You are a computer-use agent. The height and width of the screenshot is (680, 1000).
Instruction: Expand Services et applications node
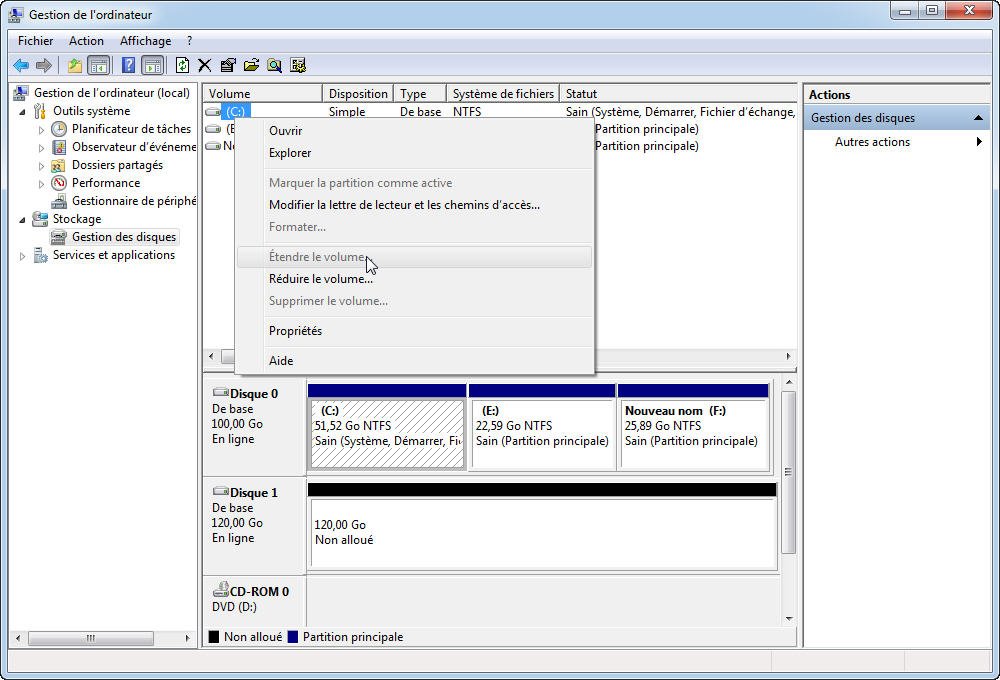coord(23,256)
